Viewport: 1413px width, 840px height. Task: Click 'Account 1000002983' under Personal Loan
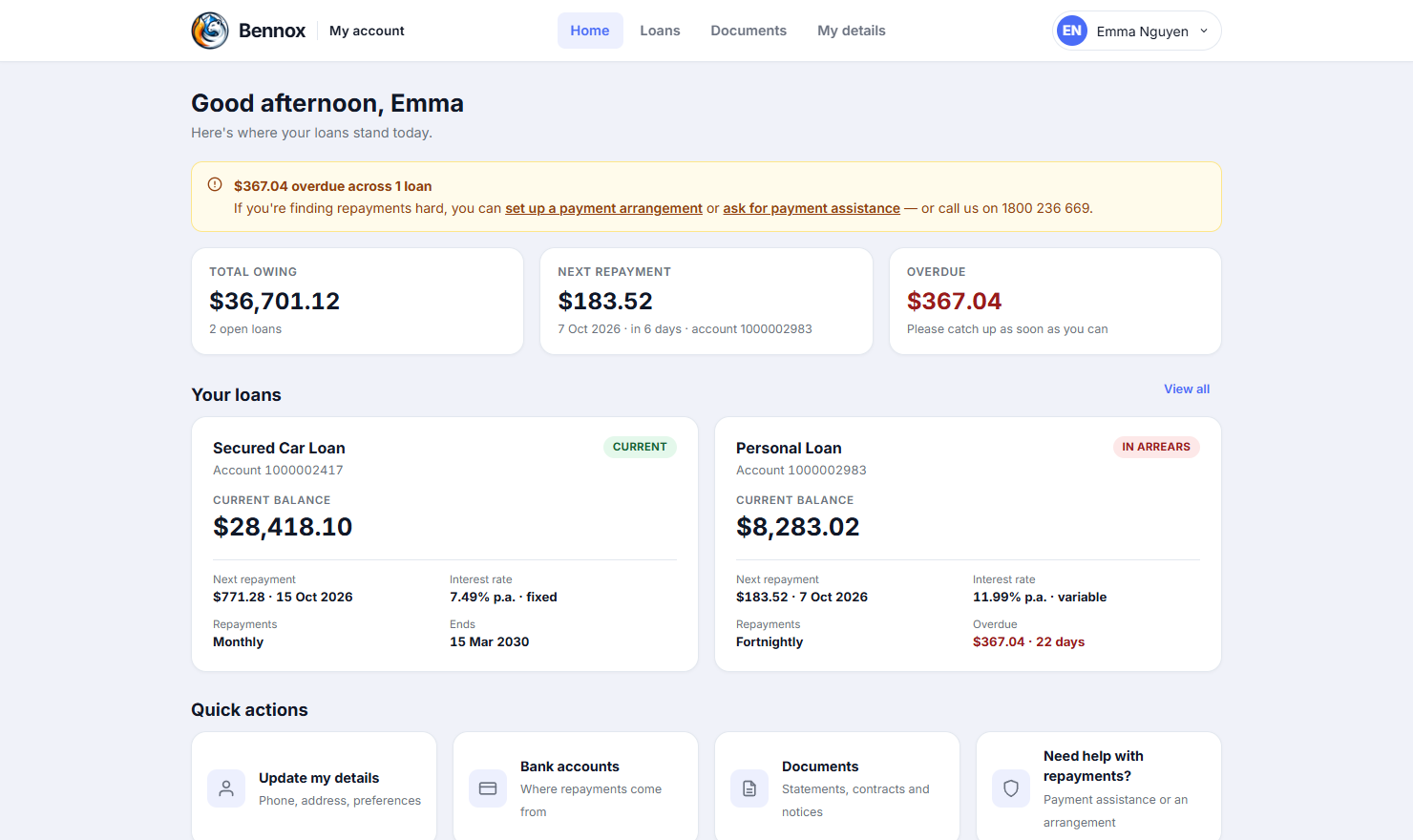tap(801, 470)
